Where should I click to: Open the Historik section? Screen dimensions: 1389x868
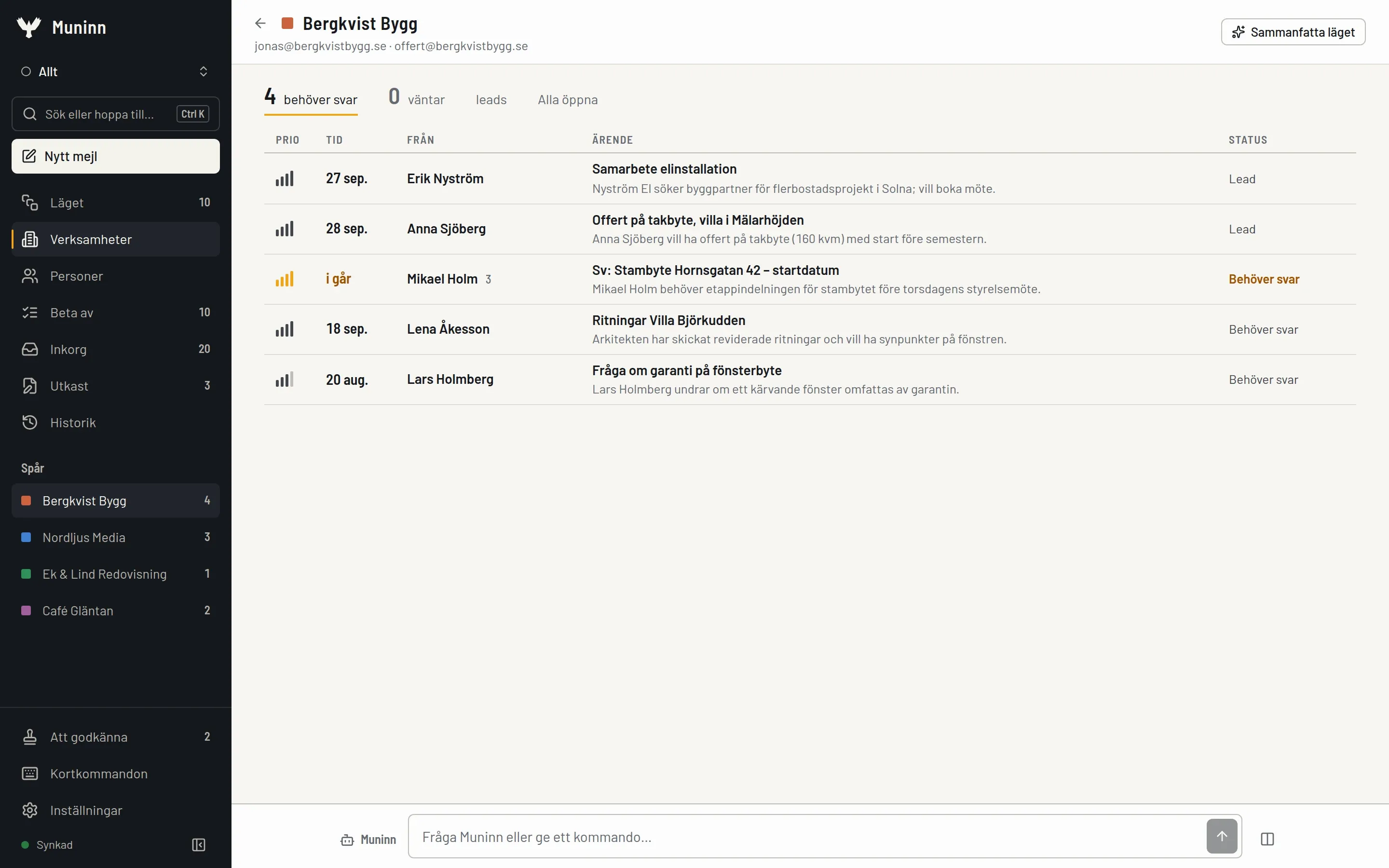click(115, 422)
